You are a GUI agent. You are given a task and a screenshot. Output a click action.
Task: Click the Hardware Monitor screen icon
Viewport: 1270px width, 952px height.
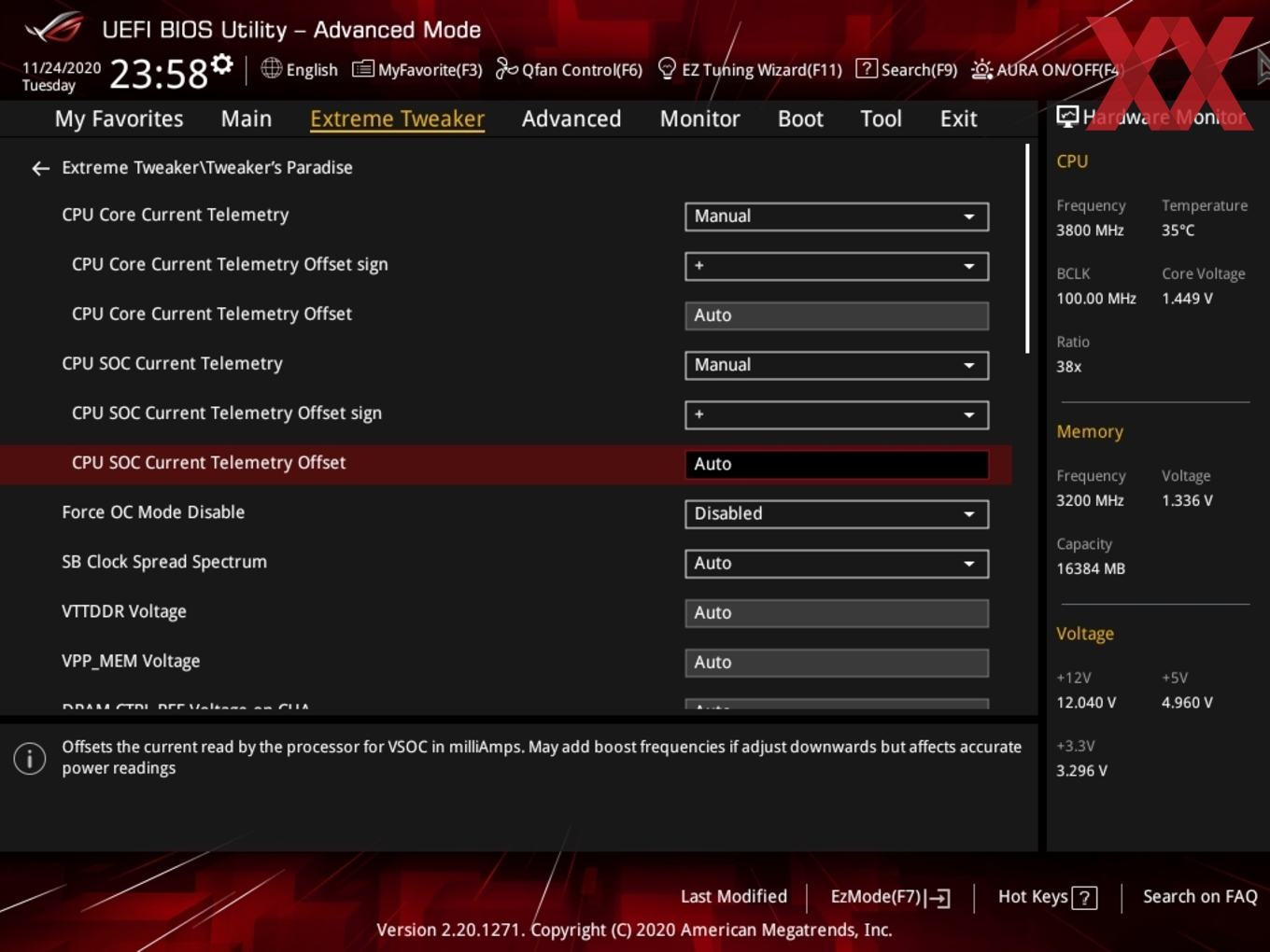point(1067,117)
